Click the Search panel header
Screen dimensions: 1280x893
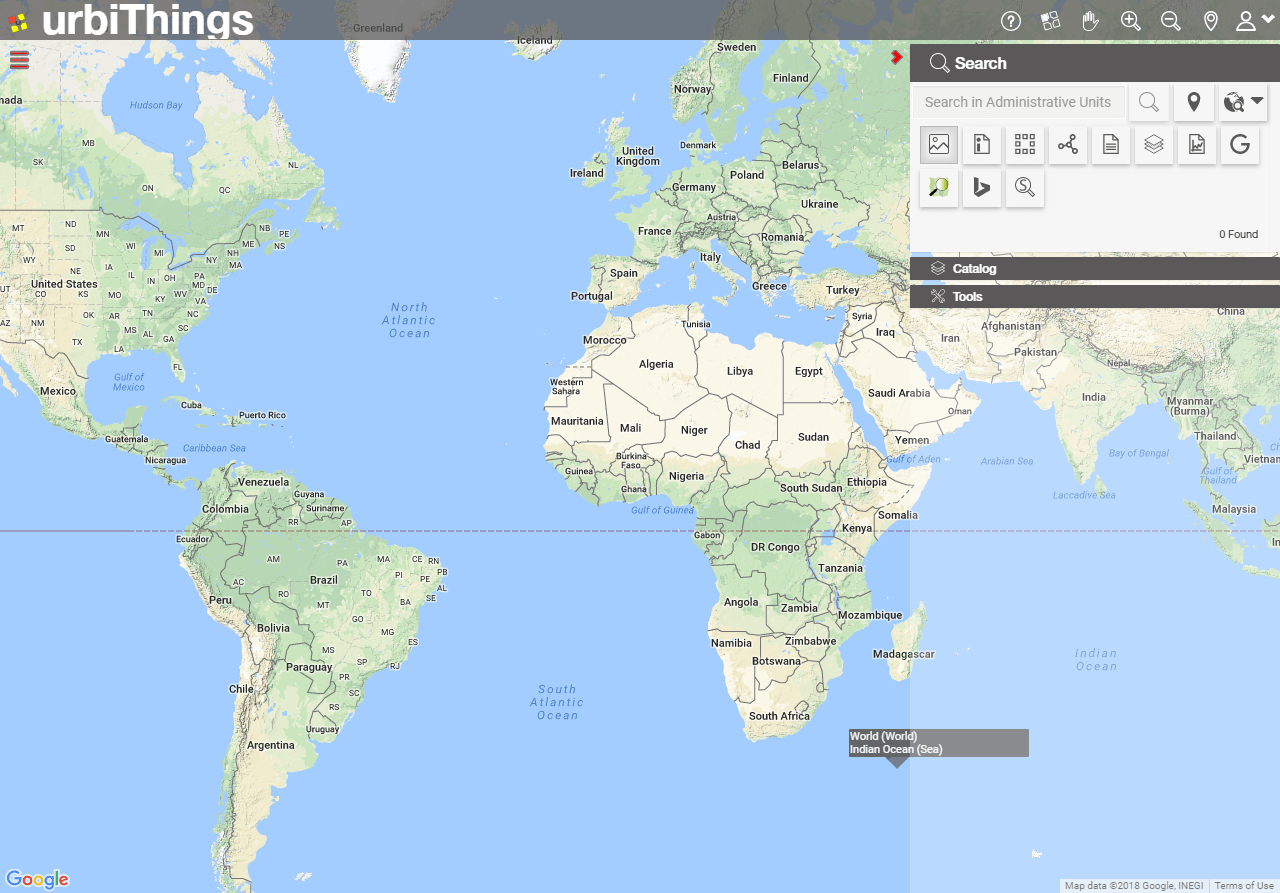(x=1095, y=63)
